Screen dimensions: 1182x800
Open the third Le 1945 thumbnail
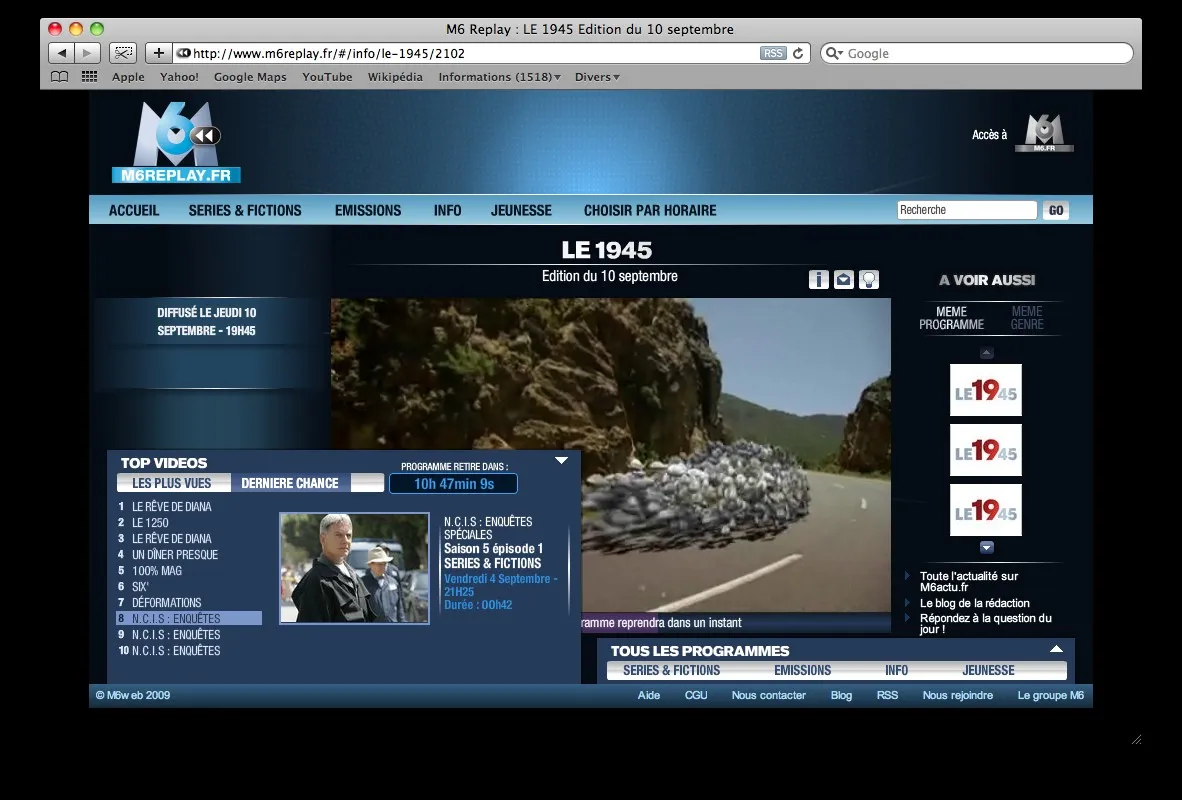pos(986,510)
